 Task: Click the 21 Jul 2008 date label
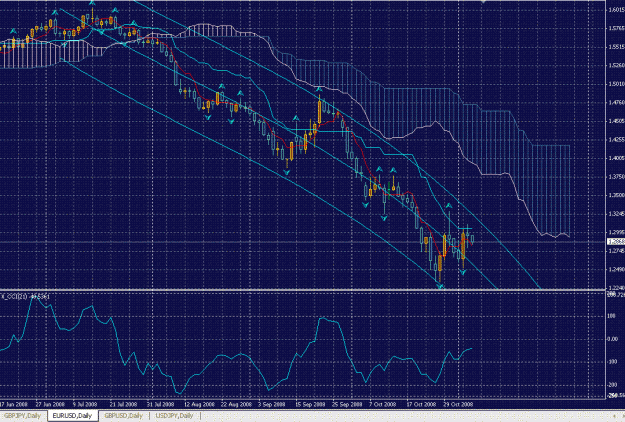[x=124, y=404]
